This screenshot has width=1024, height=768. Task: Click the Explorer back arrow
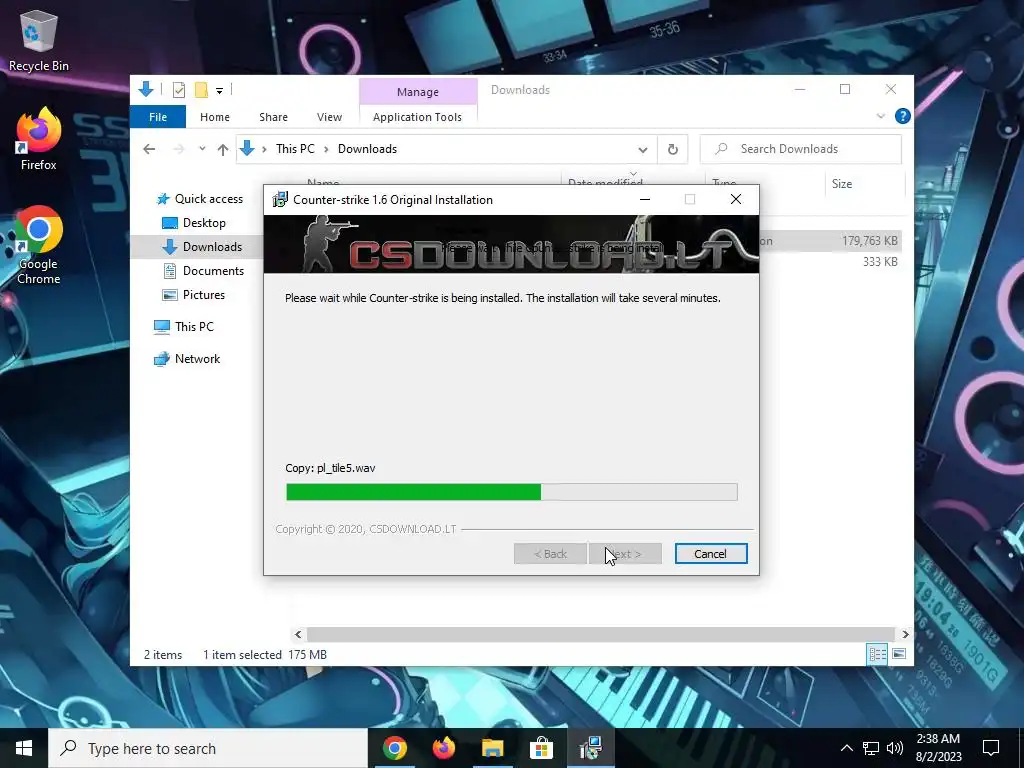point(149,149)
